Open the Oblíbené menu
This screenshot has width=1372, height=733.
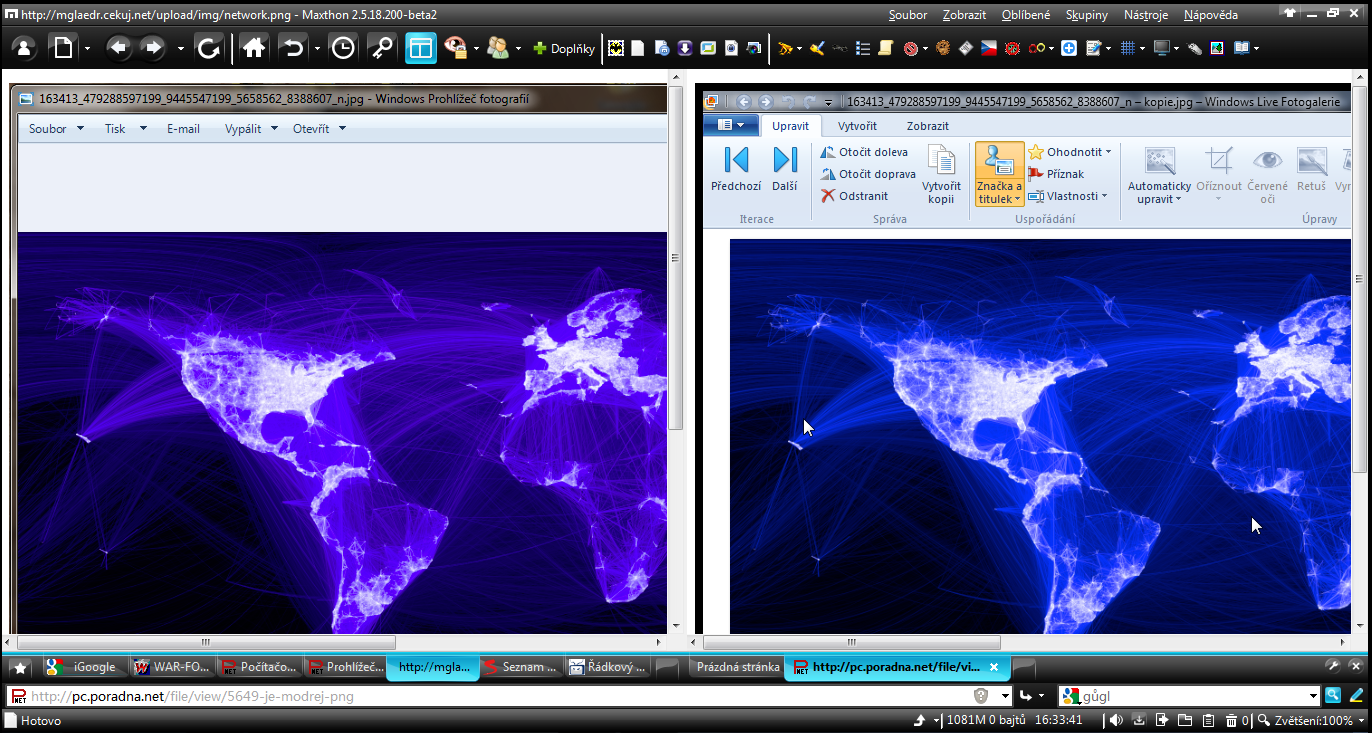[1026, 15]
